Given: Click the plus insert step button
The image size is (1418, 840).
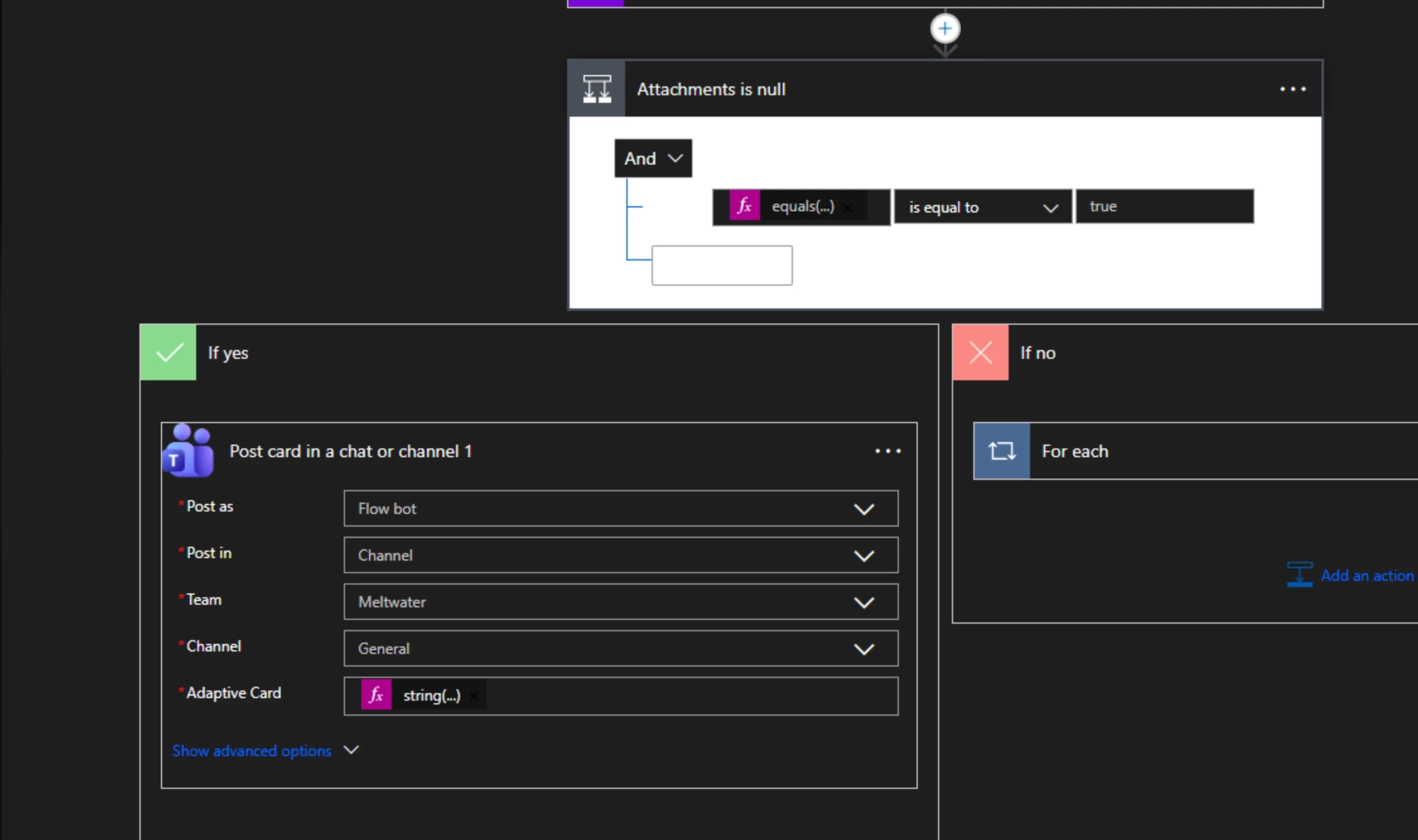Looking at the screenshot, I should tap(944, 28).
